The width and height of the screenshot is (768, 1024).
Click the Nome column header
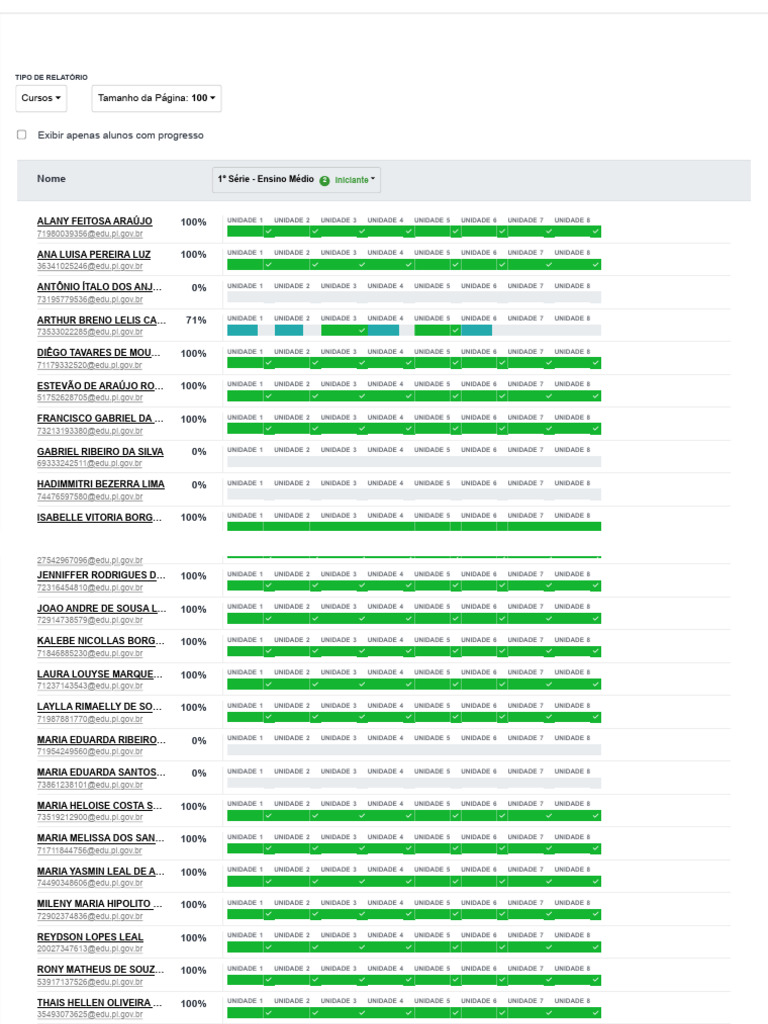(51, 179)
